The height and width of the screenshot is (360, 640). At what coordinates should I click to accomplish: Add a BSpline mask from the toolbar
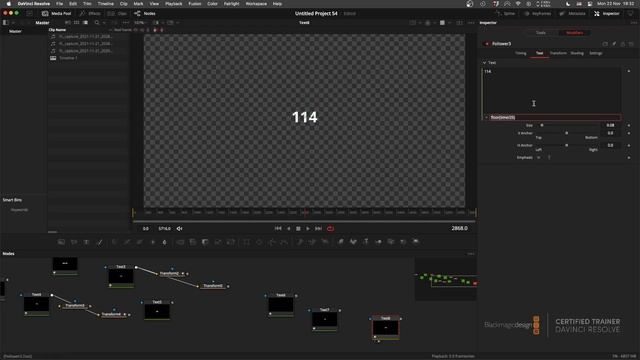(x=284, y=242)
